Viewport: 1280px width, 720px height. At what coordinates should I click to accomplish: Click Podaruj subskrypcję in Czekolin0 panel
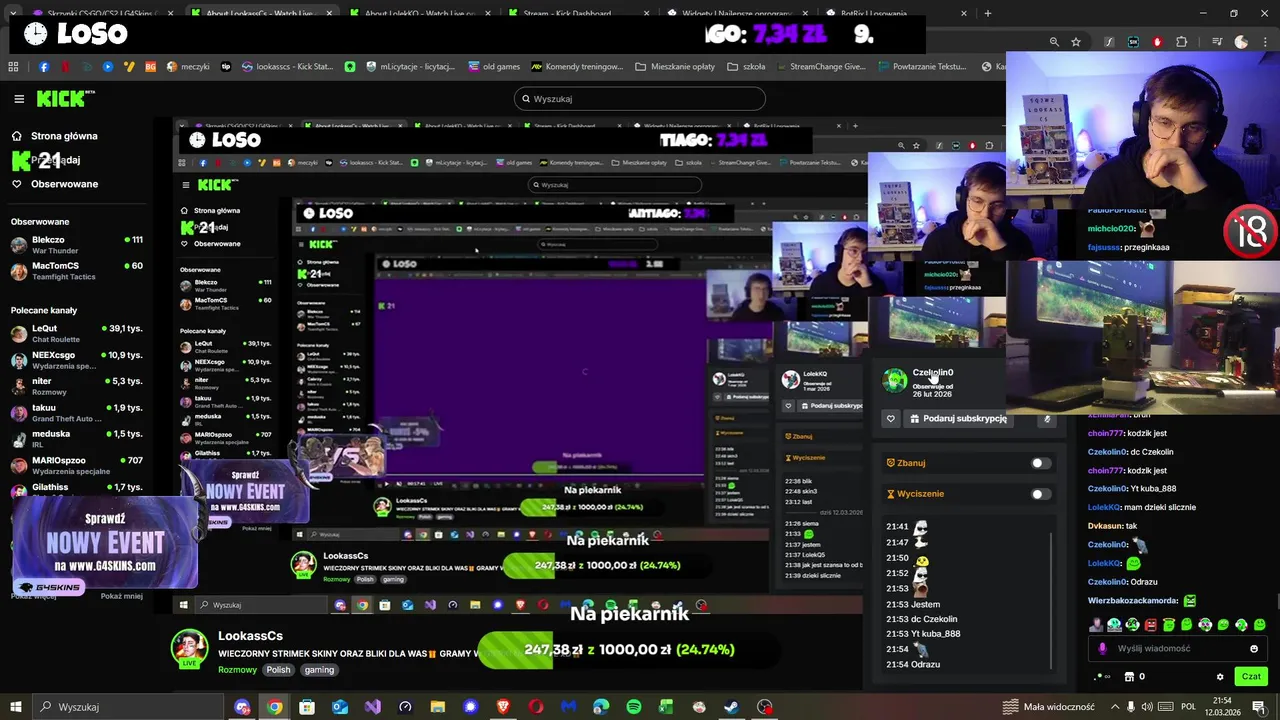959,418
